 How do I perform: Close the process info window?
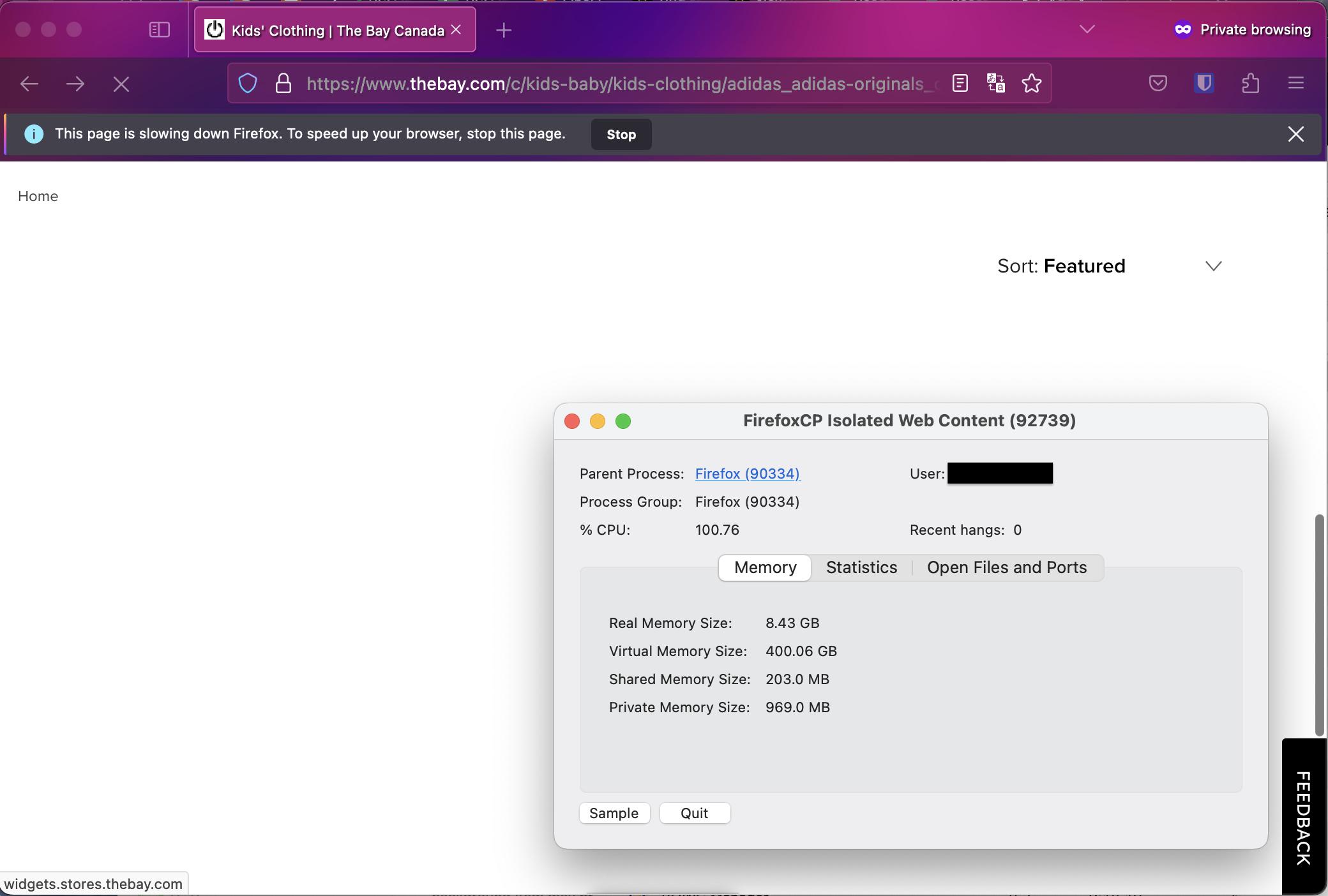coord(572,421)
